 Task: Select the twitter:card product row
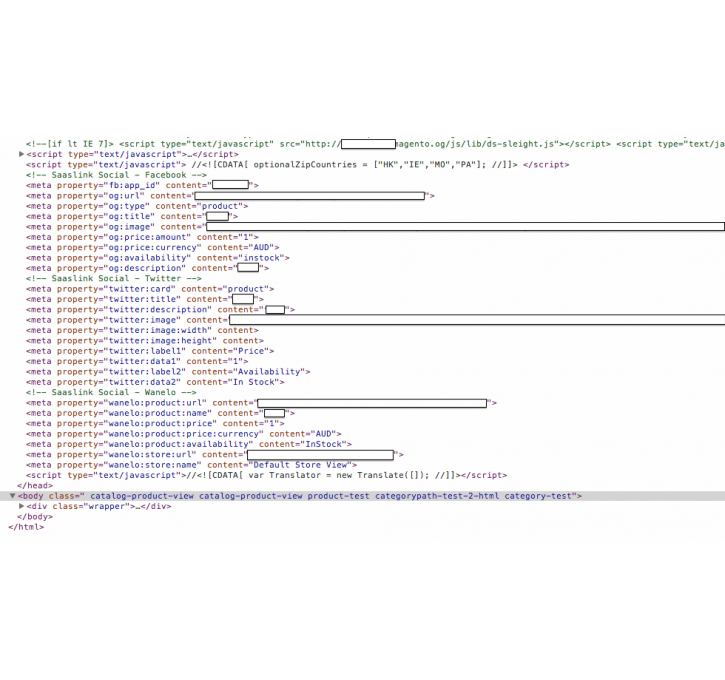[x=150, y=288]
